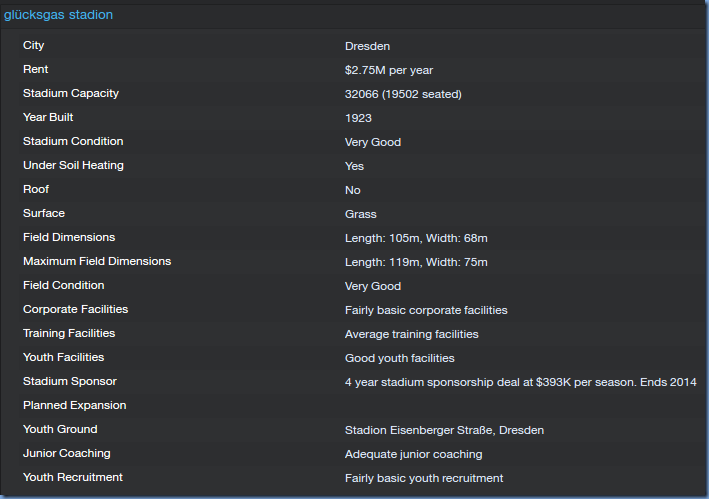Screen dimensions: 709x499
Task: Click the $2.75M per year rent value
Action: coord(389,70)
